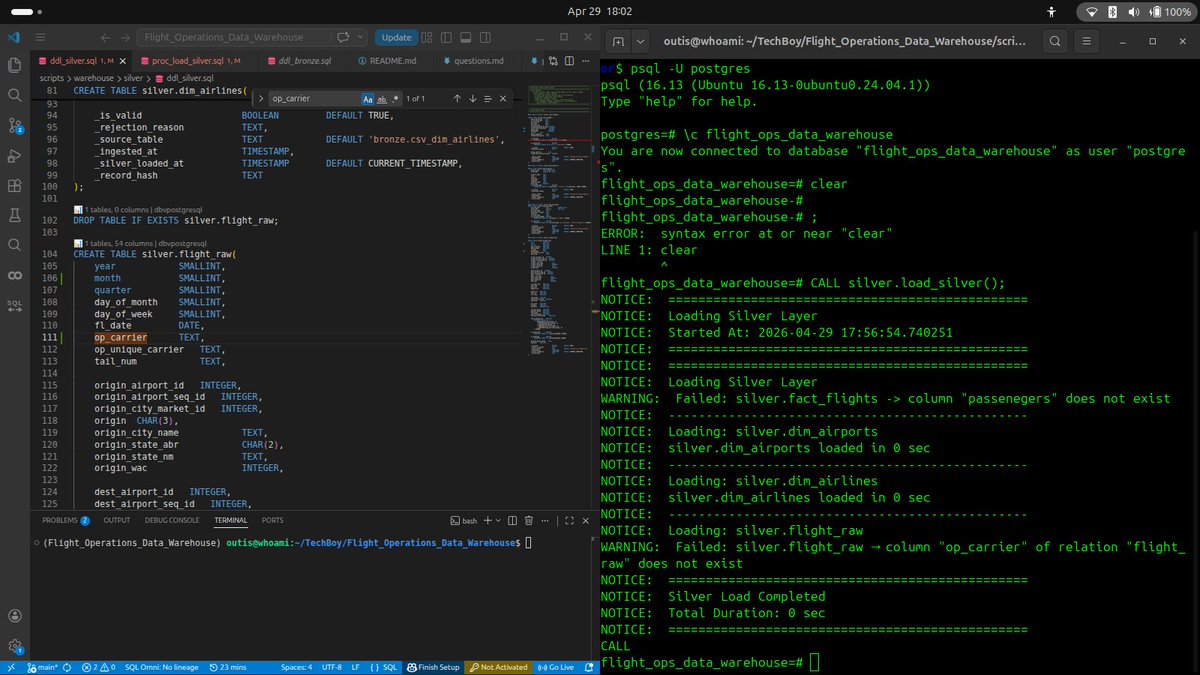
Task: Open the SQL extension view in activity bar
Action: 15,304
